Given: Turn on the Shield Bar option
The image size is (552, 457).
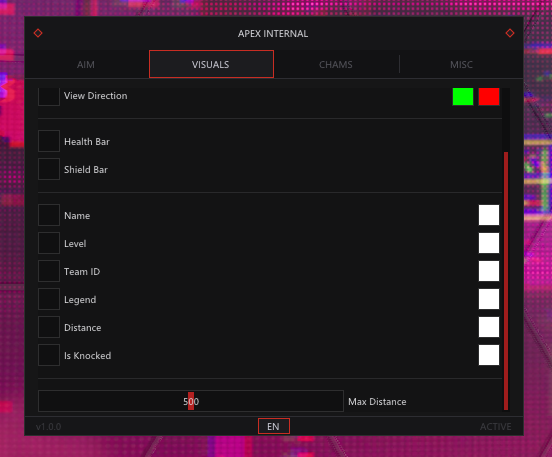Looking at the screenshot, I should point(49,169).
